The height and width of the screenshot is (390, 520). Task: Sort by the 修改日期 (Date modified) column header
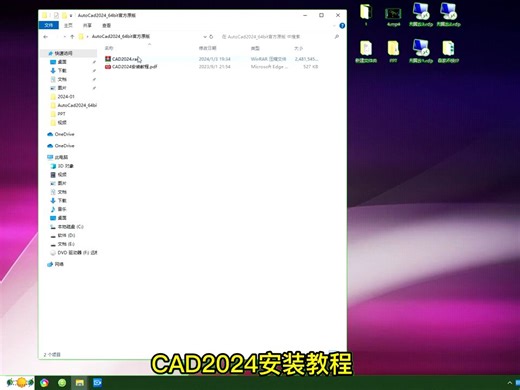coord(208,48)
